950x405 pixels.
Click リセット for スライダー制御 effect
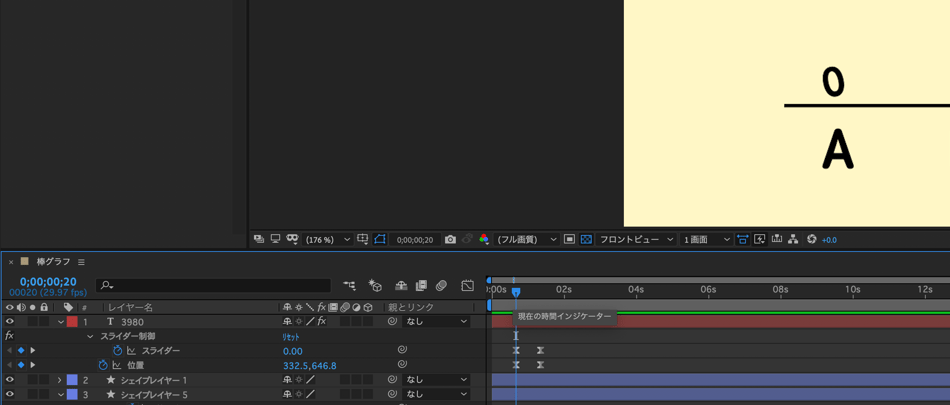[x=291, y=337]
